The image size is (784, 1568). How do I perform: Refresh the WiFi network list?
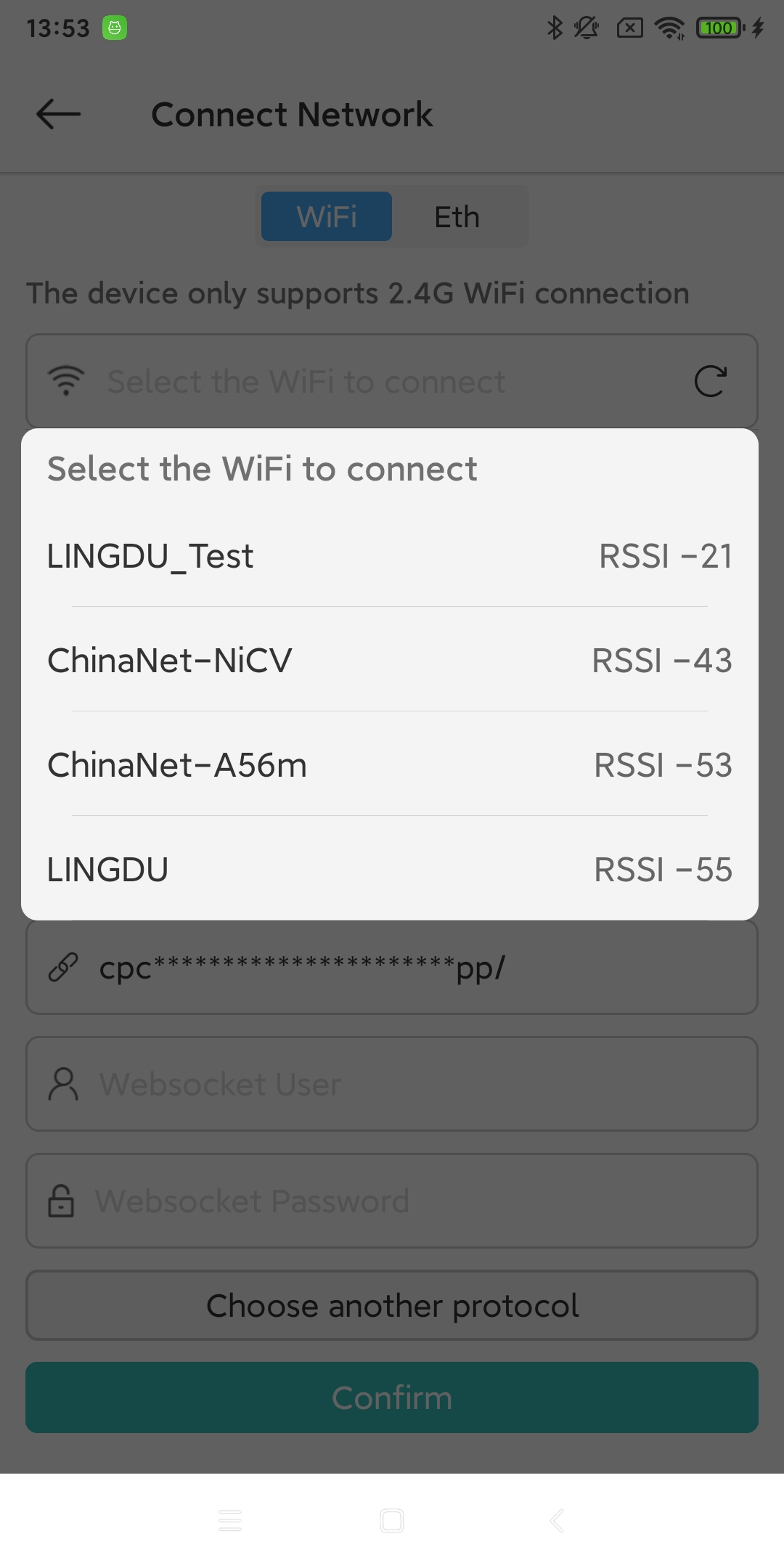[709, 382]
